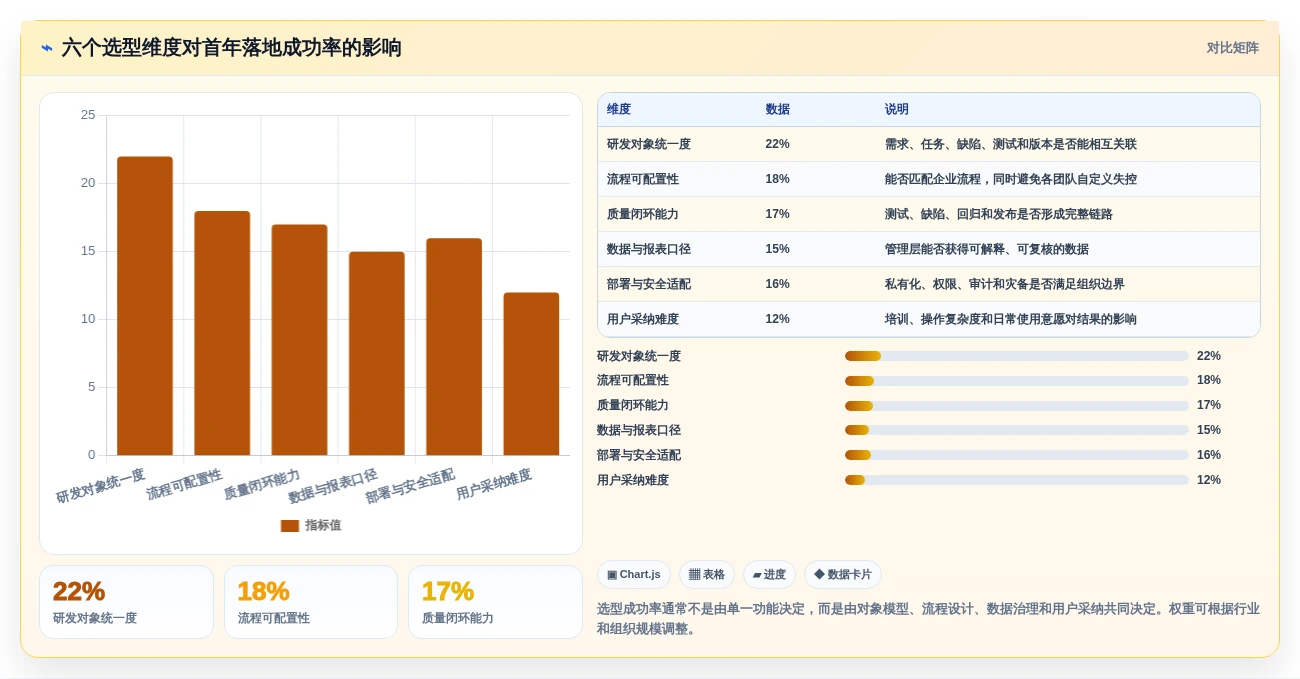Viewport: 1300px width, 679px height.
Task: Click the description starting 能否匹配企业流程
Action: (x=1011, y=179)
